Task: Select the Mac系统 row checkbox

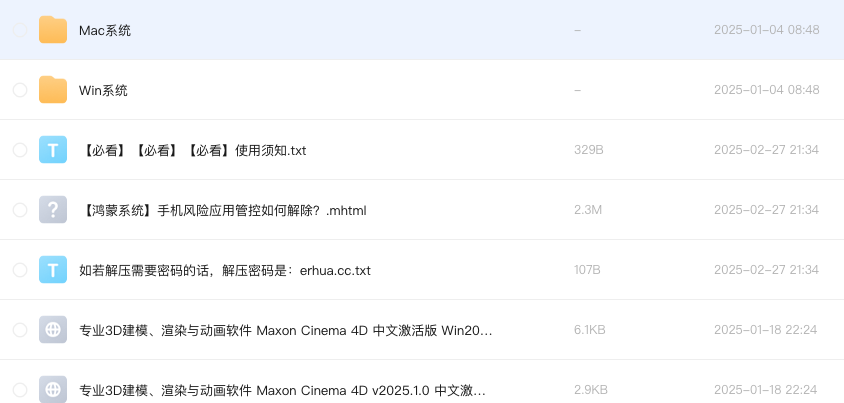Action: click(x=20, y=30)
